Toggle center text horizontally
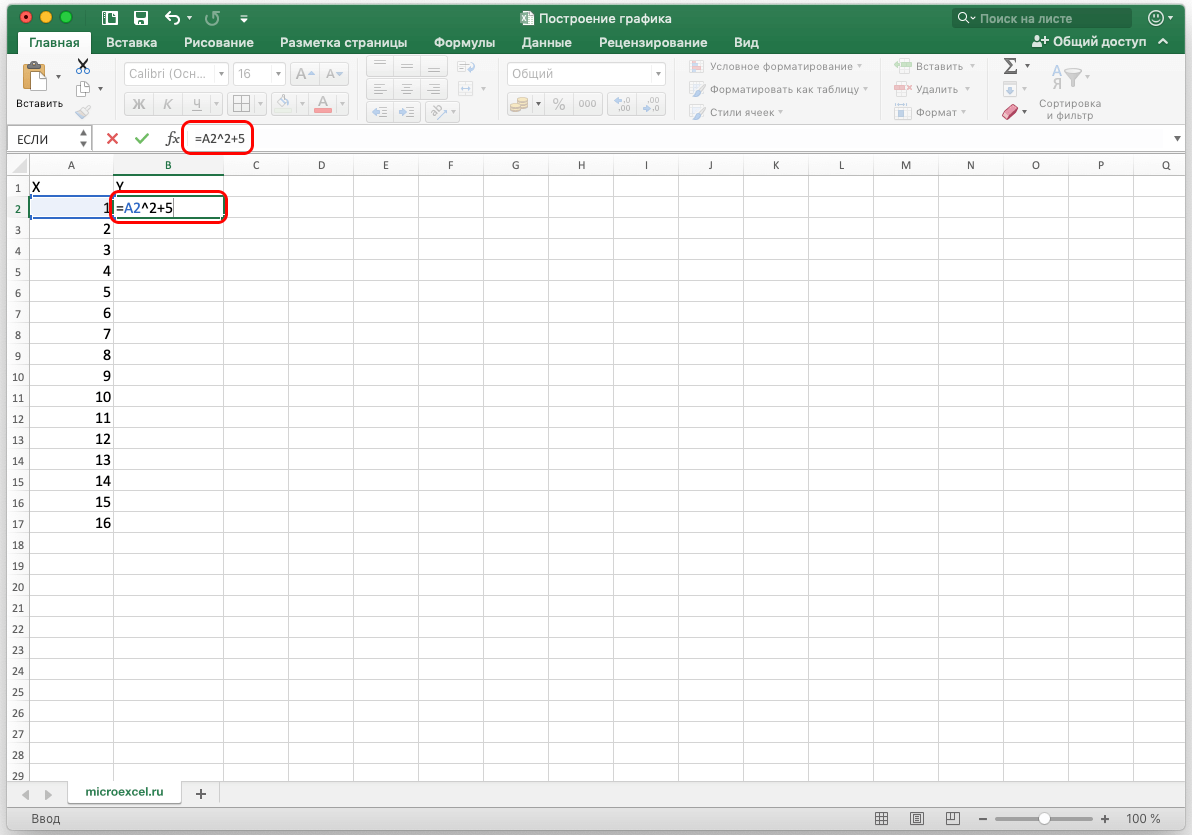Screen dimensions: 1192x835 pos(407,89)
